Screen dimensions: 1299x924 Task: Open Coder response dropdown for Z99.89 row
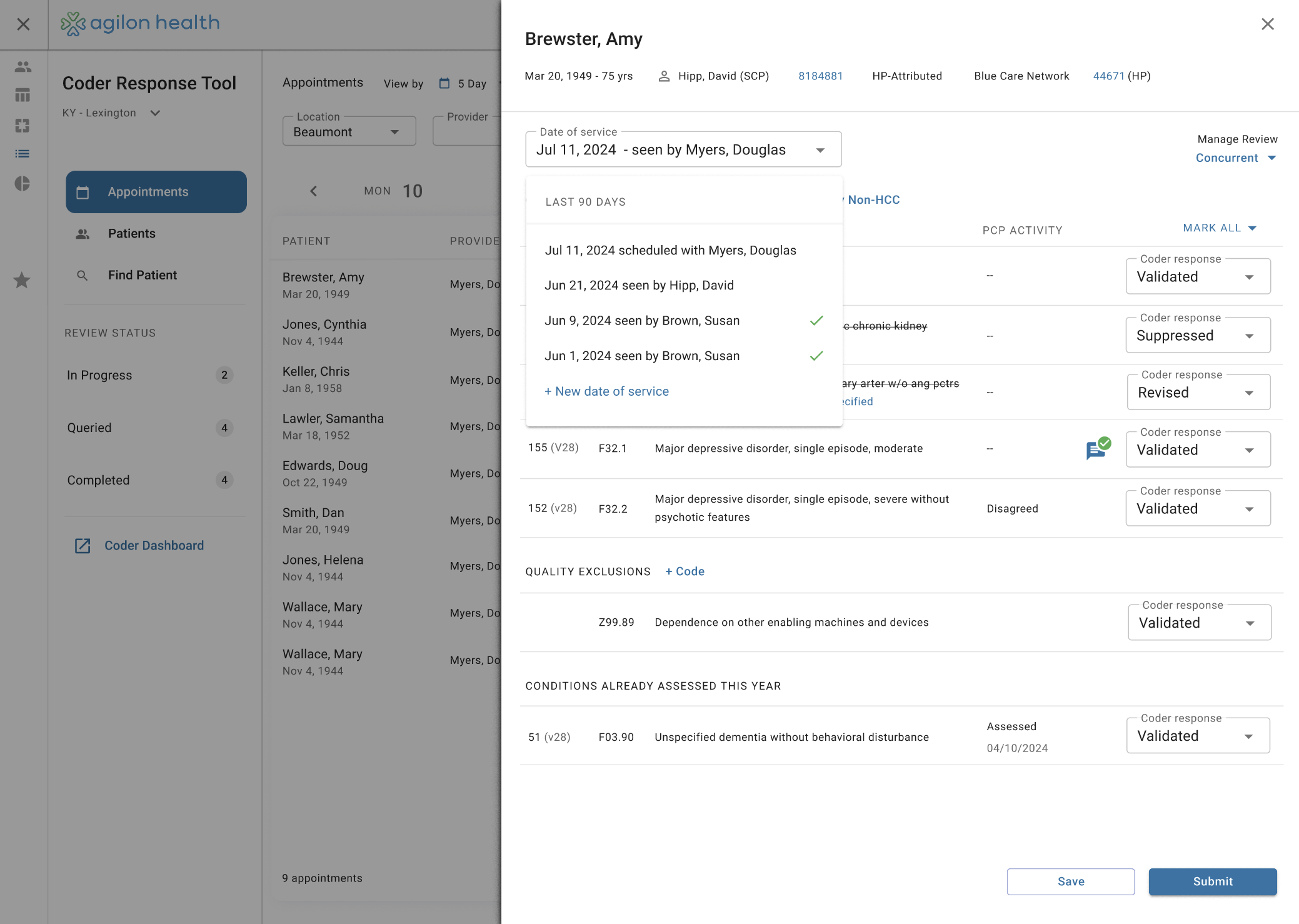pos(1199,623)
